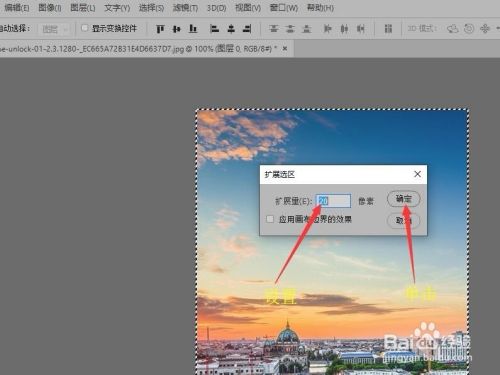500x375 pixels.
Task: Distribute top edges icon
Action: (x=274, y=29)
